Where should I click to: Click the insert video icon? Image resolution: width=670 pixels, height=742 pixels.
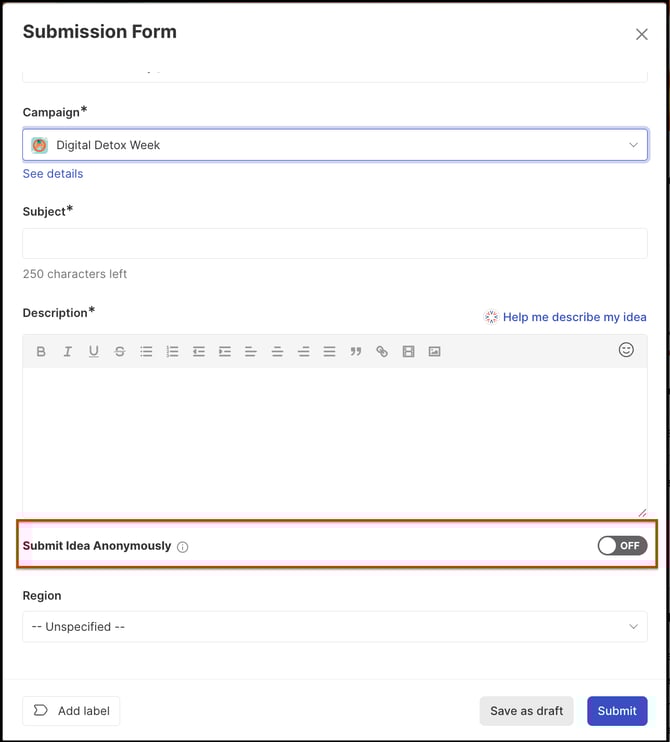coord(408,352)
